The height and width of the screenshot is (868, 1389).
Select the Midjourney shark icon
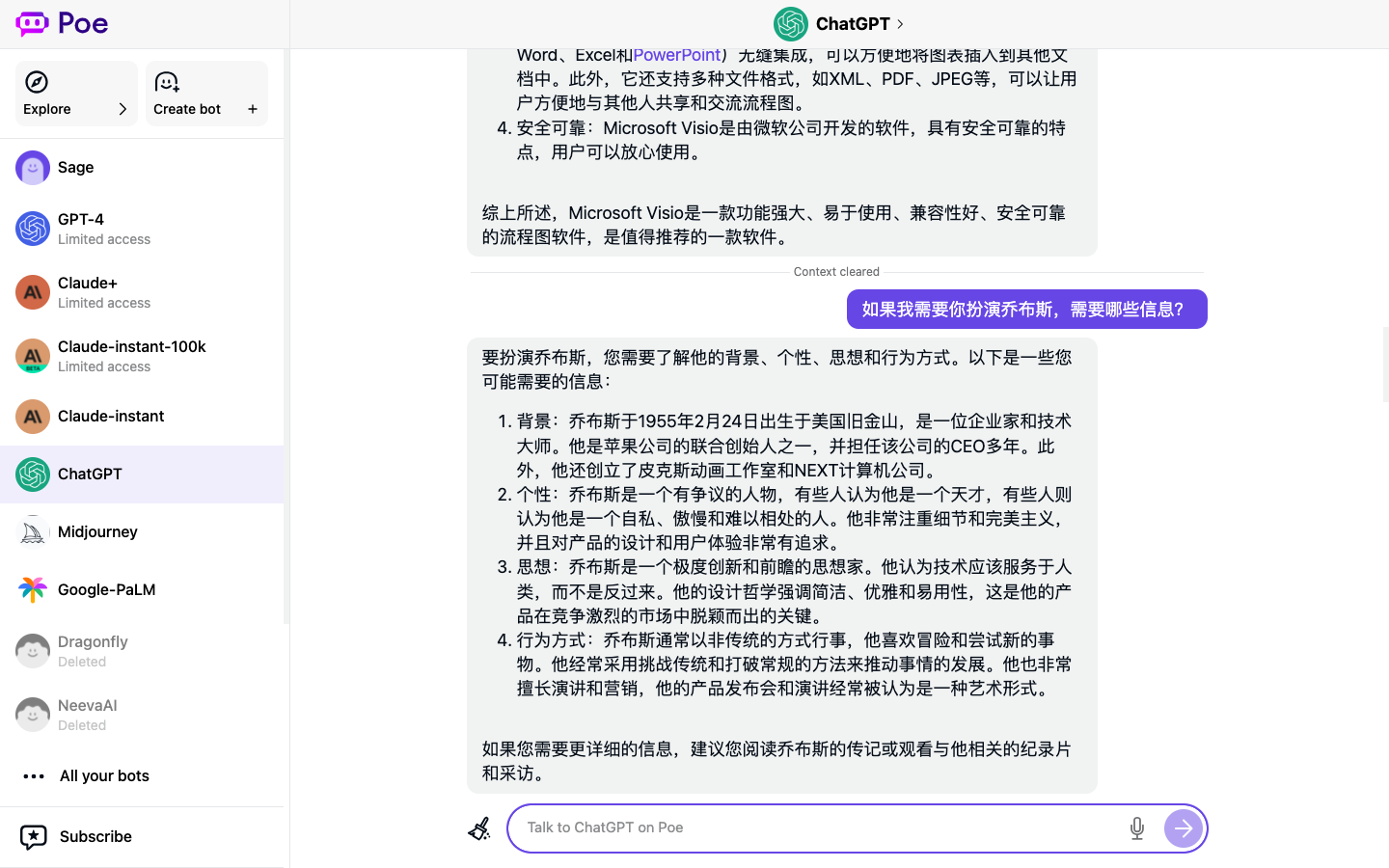(32, 531)
